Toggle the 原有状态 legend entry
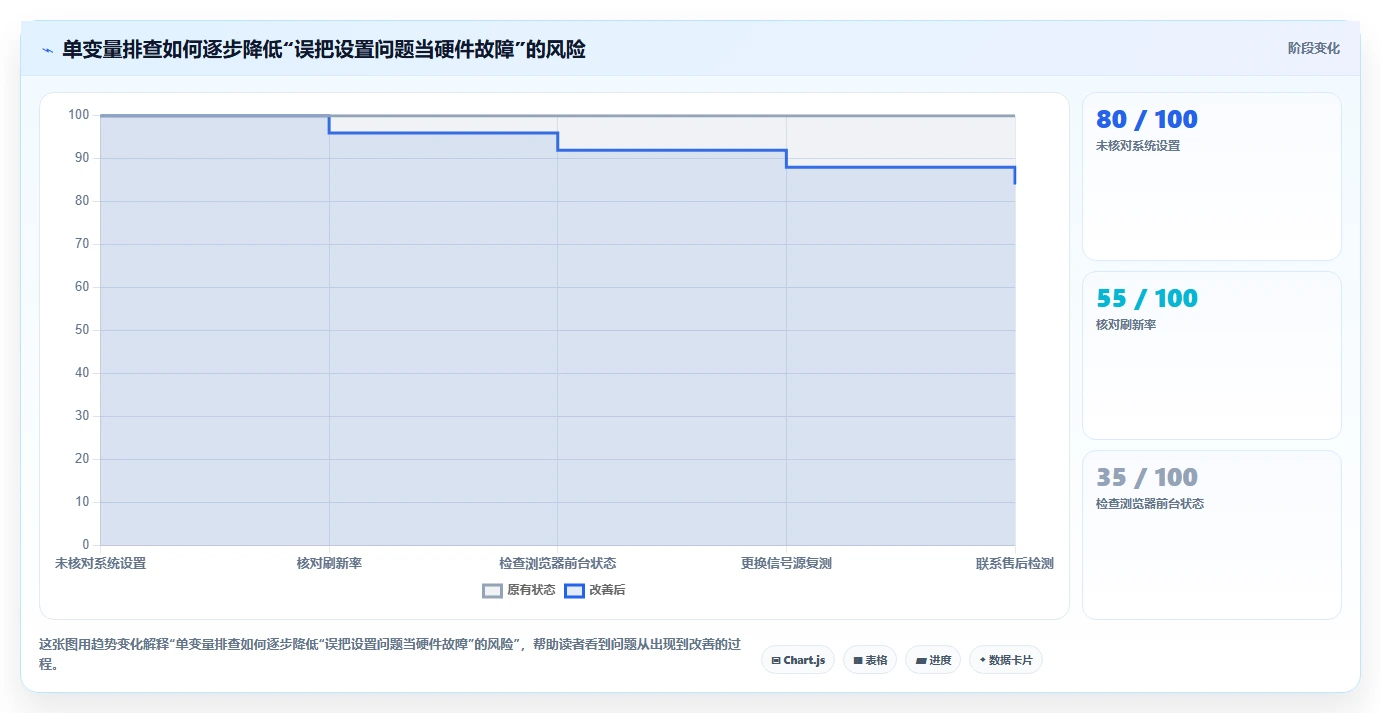This screenshot has width=1381, height=713. point(518,590)
